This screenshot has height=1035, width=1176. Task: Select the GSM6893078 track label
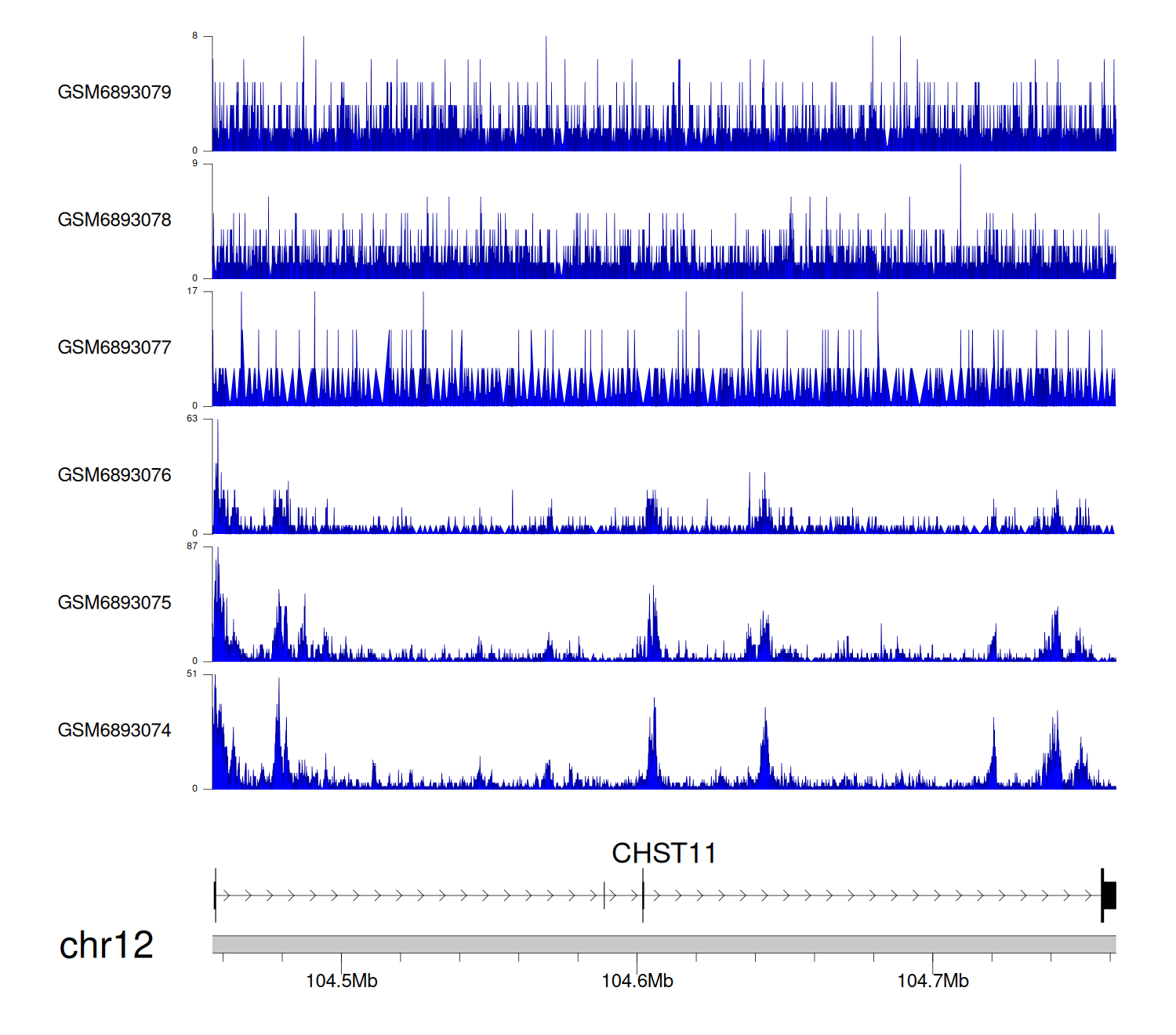114,220
